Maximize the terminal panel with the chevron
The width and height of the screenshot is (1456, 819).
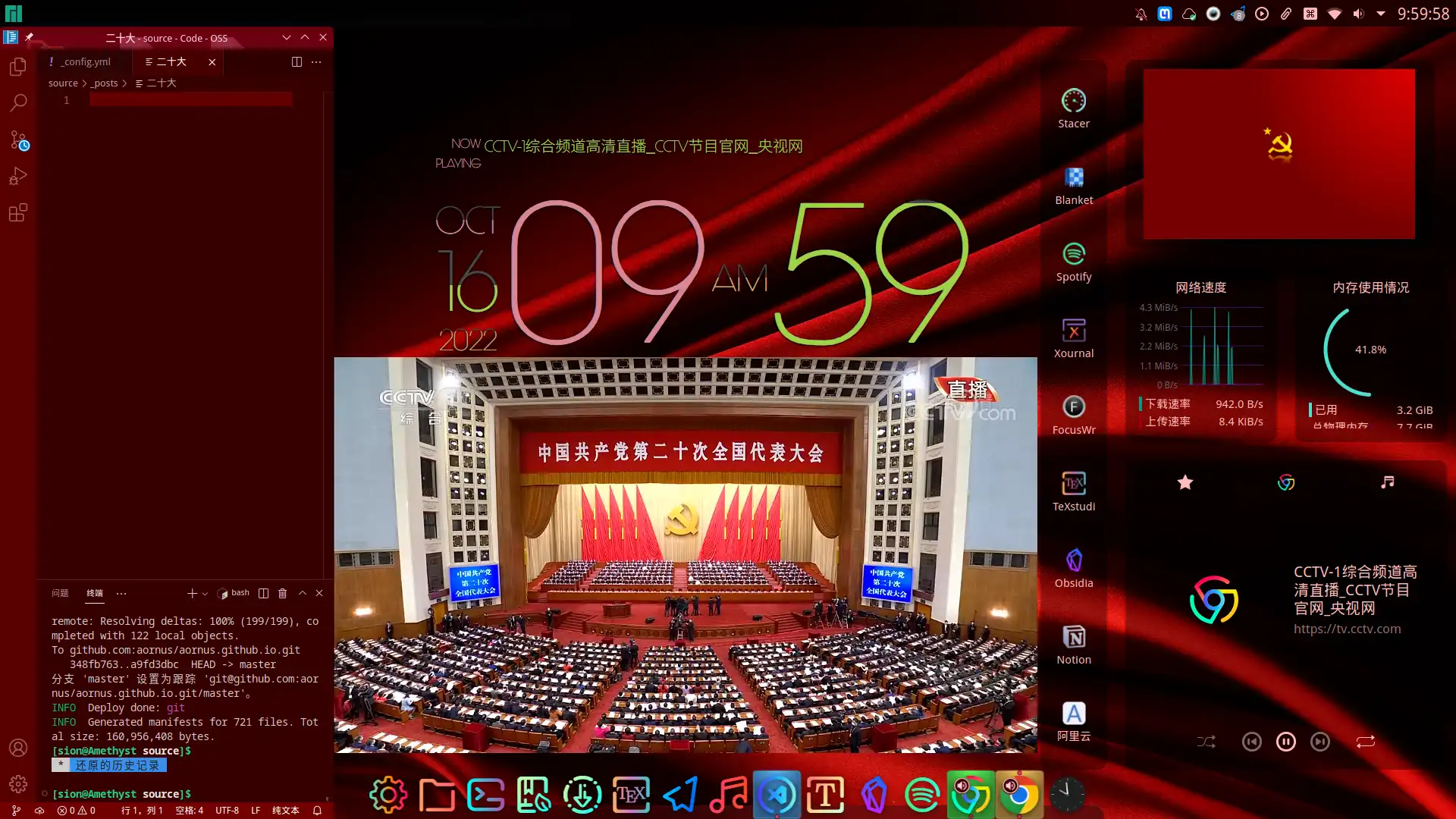pyautogui.click(x=303, y=593)
